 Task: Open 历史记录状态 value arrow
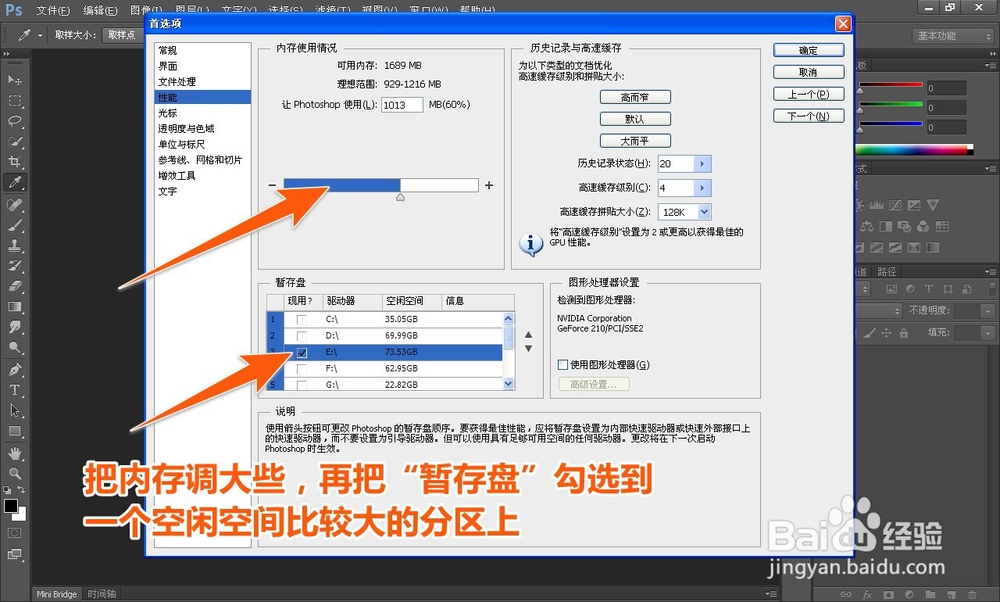702,164
